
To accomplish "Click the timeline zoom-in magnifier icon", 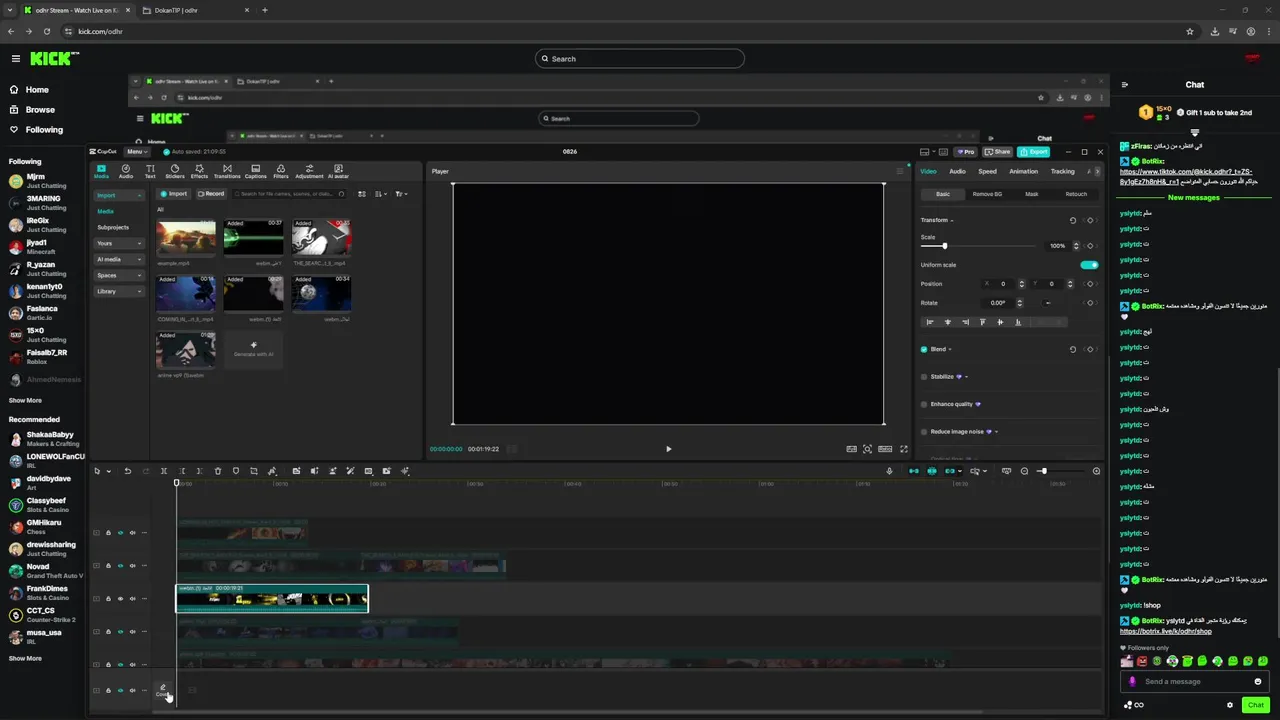I will pos(1096,471).
